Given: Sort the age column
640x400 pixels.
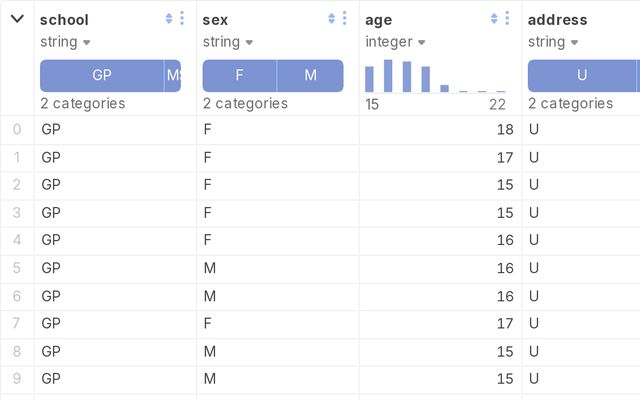Looking at the screenshot, I should (x=494, y=18).
